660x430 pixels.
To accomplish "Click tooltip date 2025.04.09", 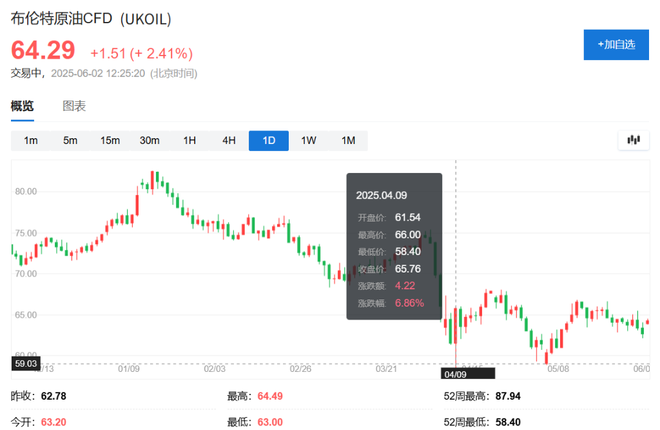I will tap(381, 195).
